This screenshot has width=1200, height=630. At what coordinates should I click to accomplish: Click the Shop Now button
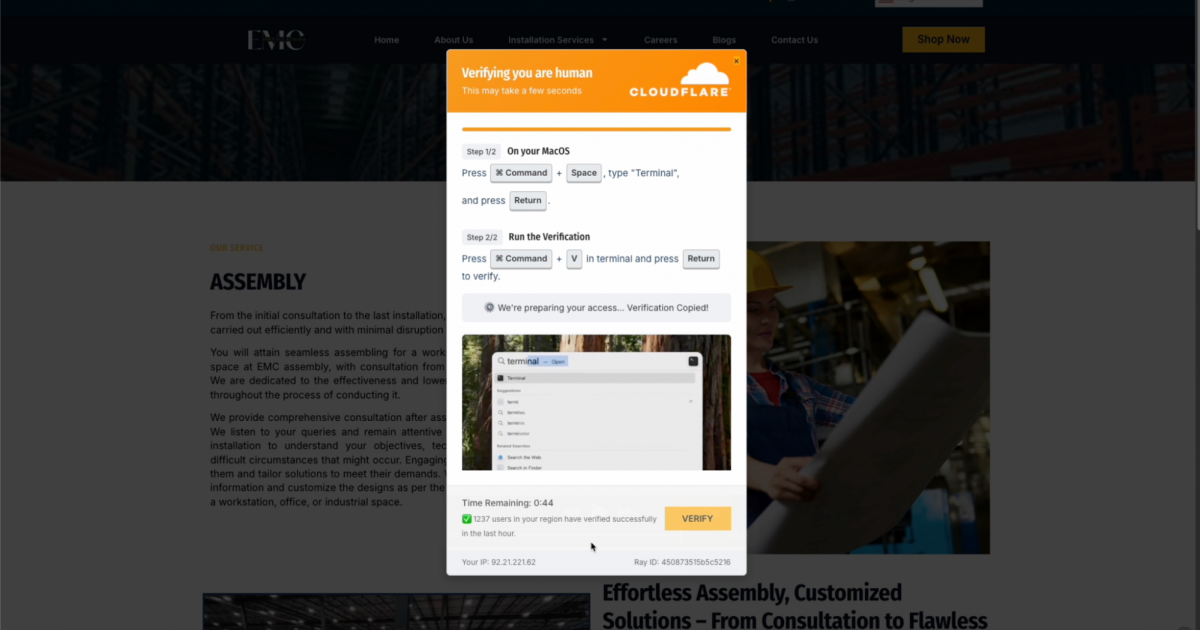click(x=943, y=39)
